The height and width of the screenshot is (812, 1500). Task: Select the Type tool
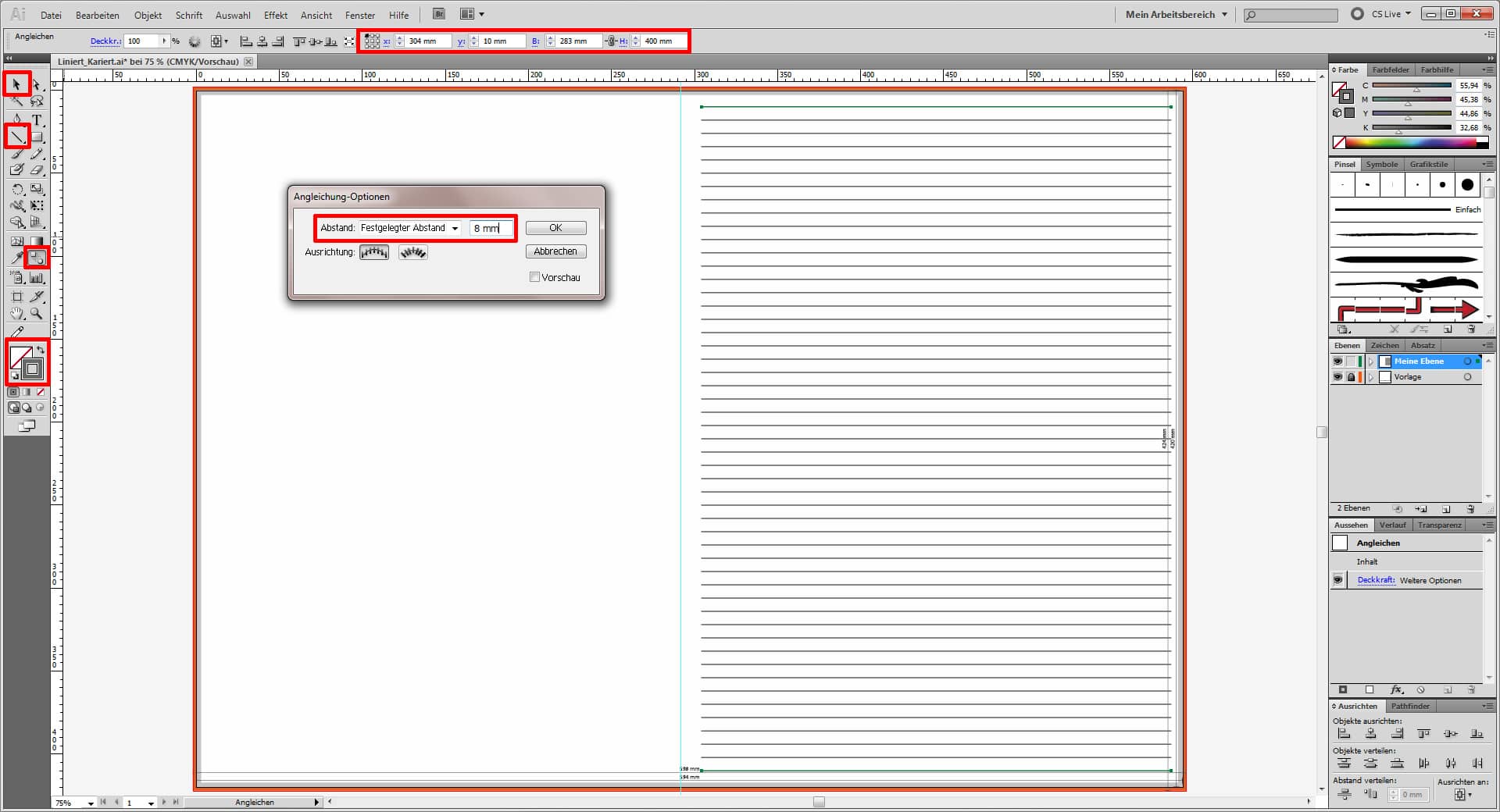click(x=37, y=119)
